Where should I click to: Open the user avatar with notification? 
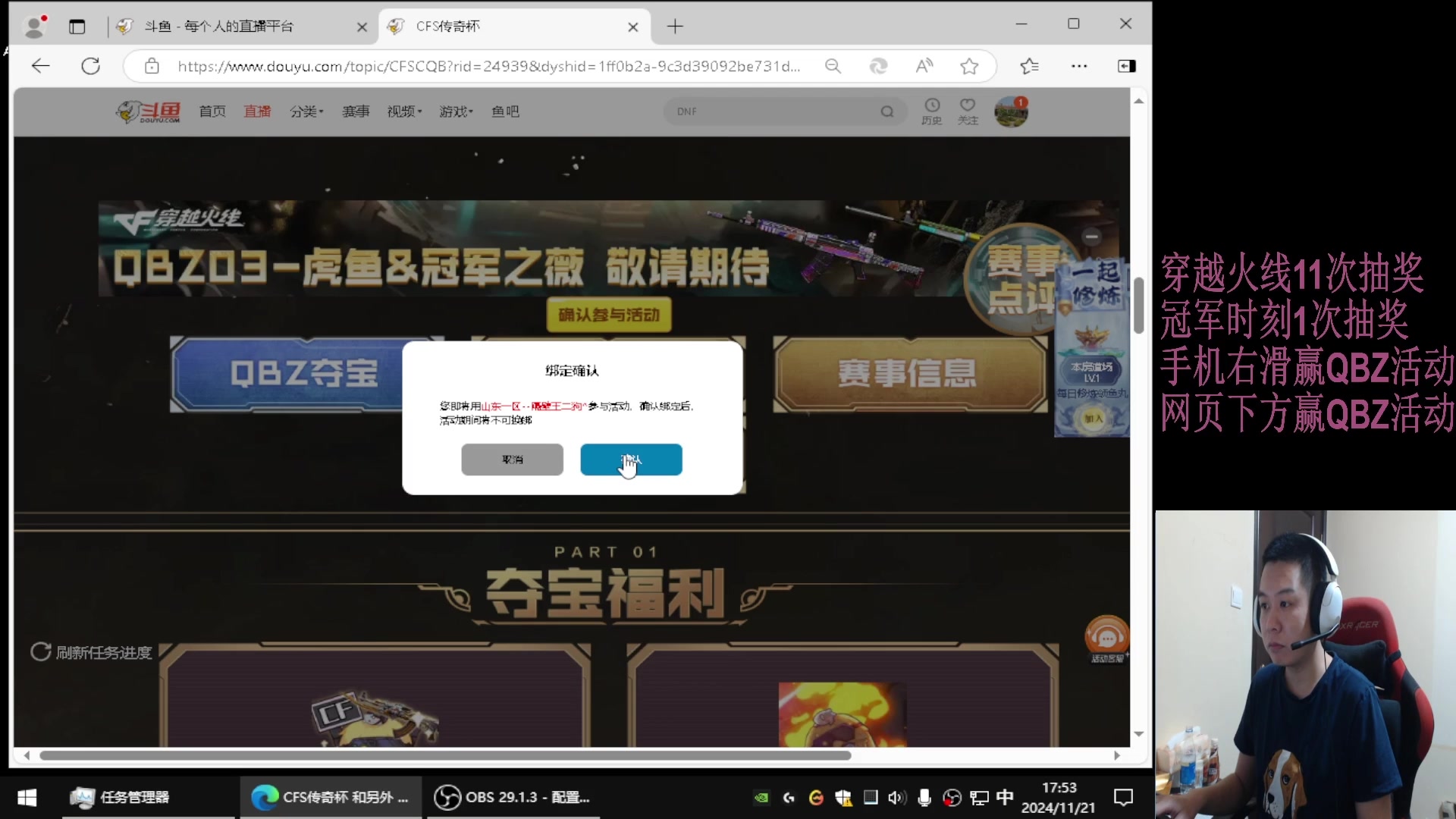1011,111
